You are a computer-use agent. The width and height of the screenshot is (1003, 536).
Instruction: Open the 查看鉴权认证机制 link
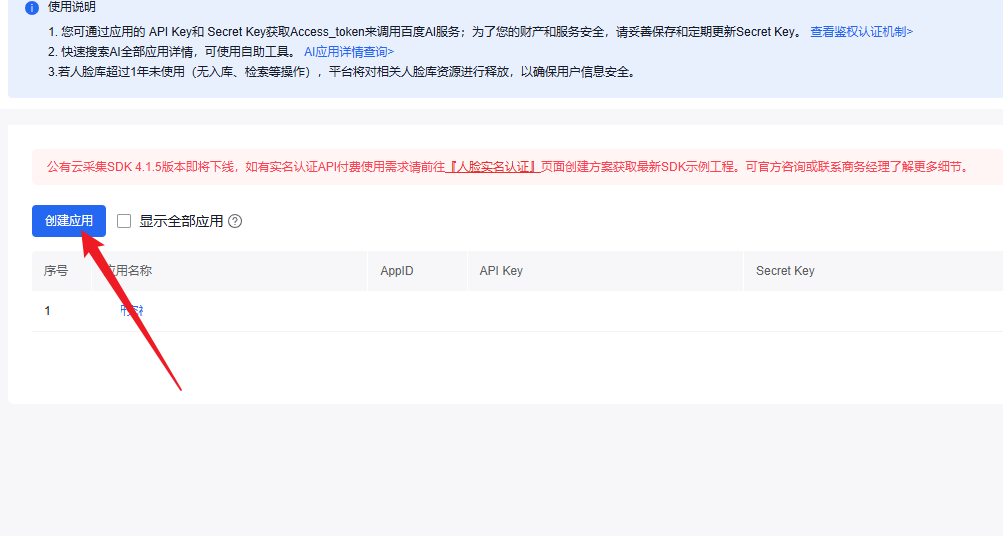tap(861, 31)
